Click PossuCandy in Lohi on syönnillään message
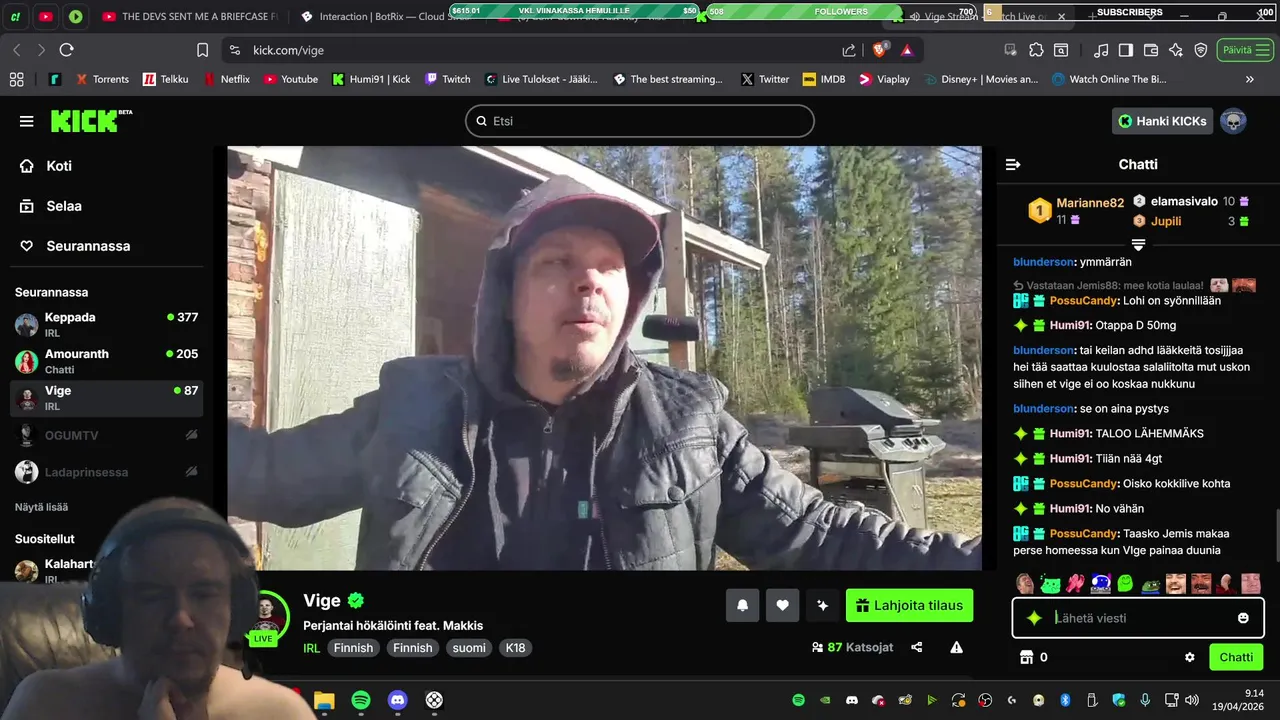This screenshot has height=720, width=1280. 1084,300
